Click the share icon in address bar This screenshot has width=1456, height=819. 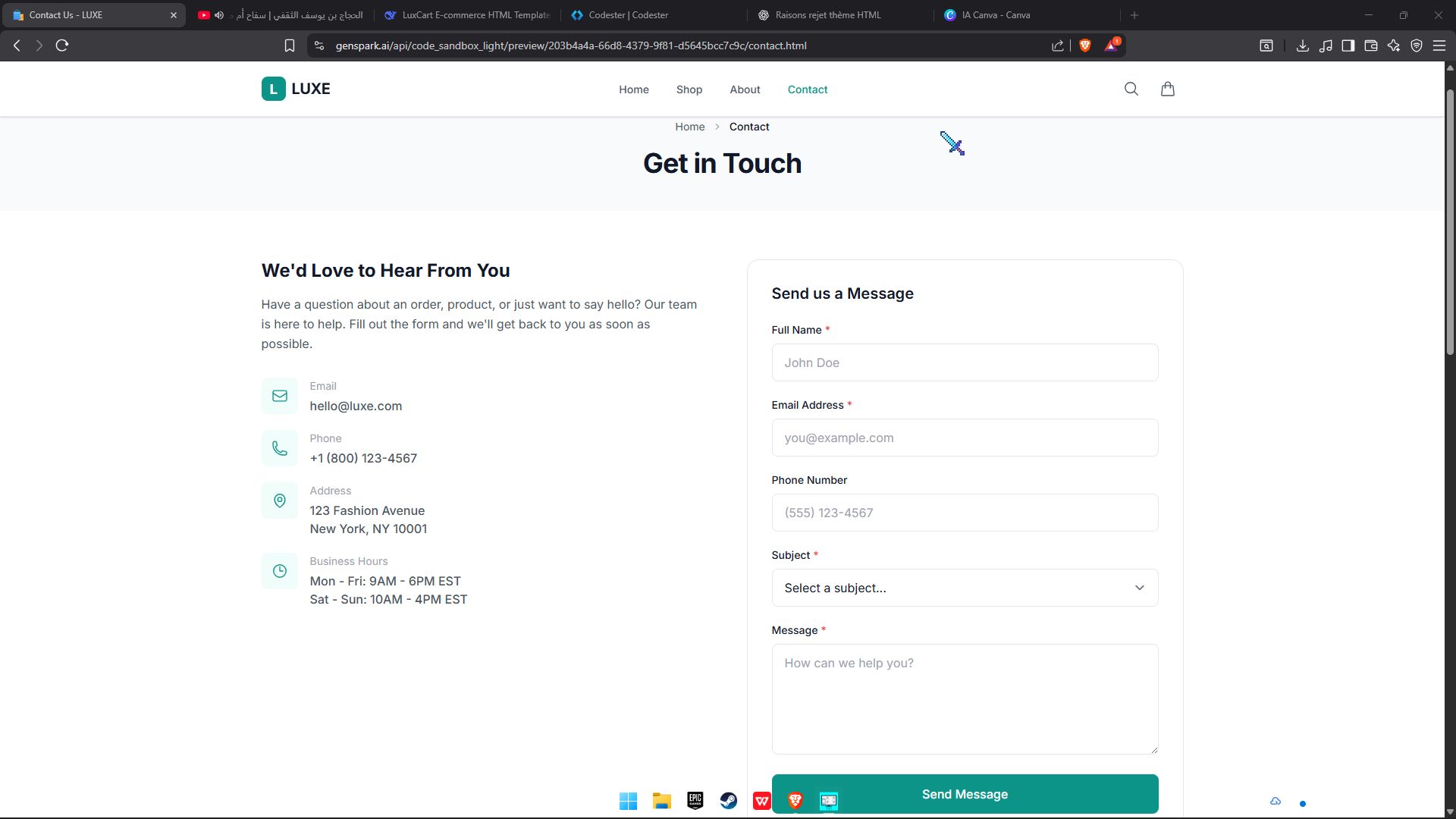click(1057, 45)
